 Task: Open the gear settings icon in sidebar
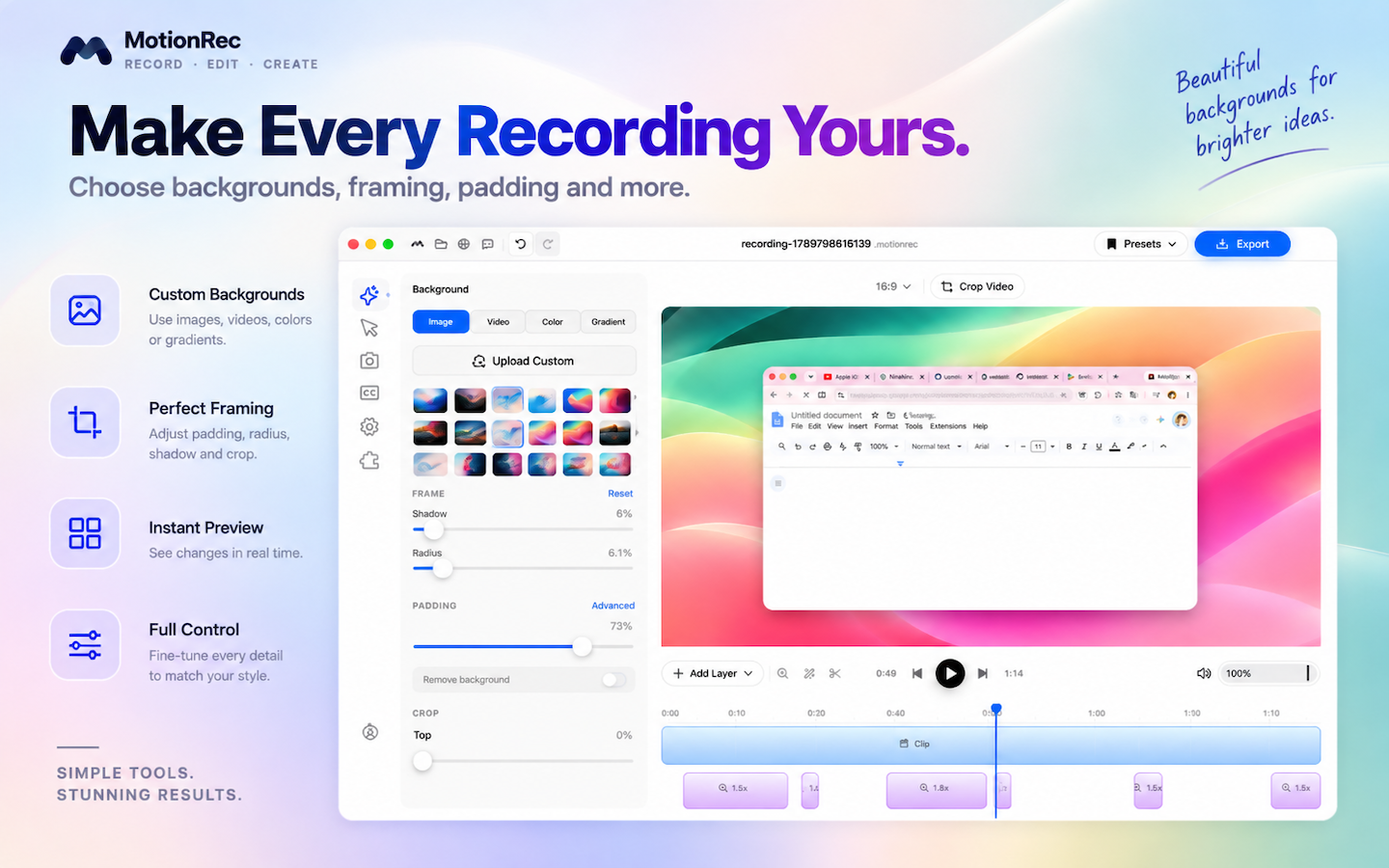coord(369,426)
